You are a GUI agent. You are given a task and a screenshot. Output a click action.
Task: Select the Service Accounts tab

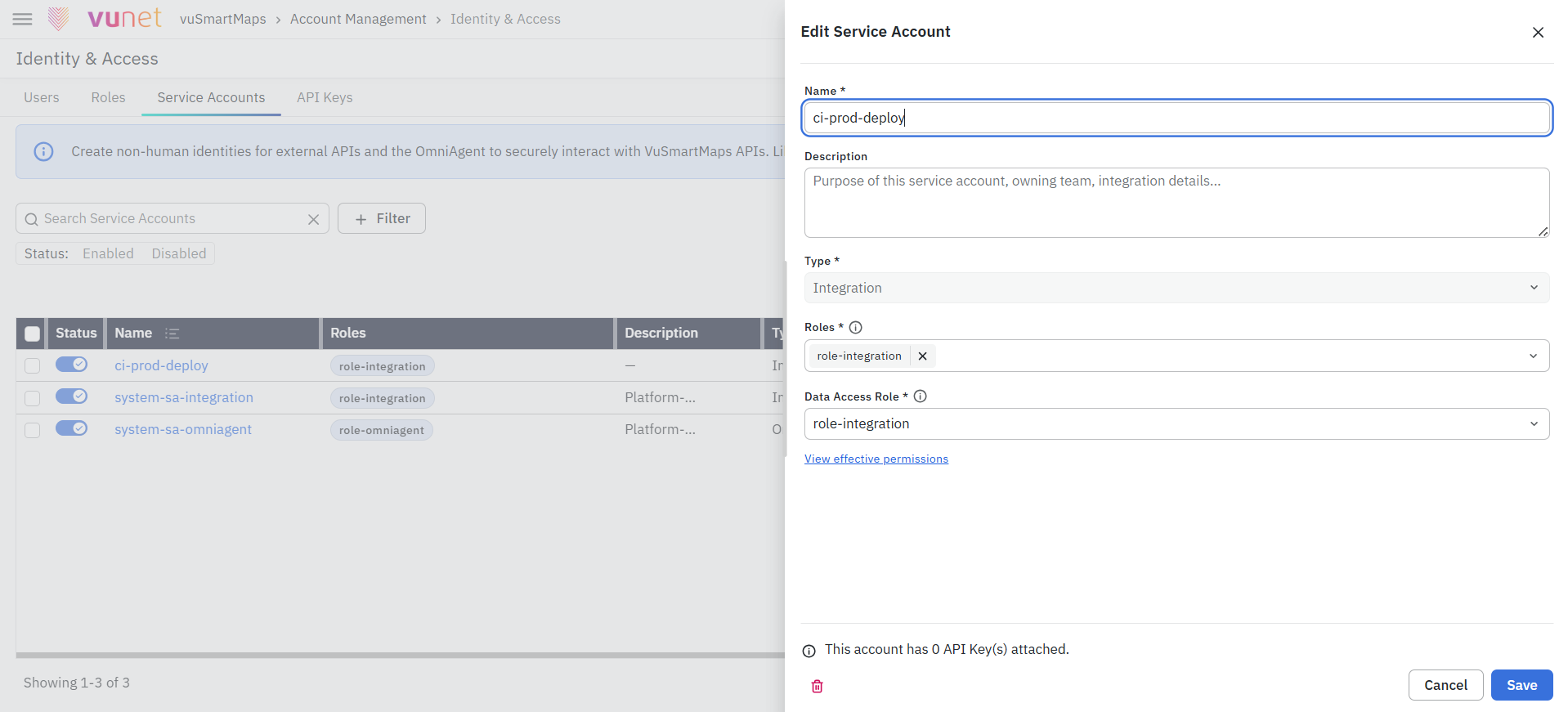(211, 97)
